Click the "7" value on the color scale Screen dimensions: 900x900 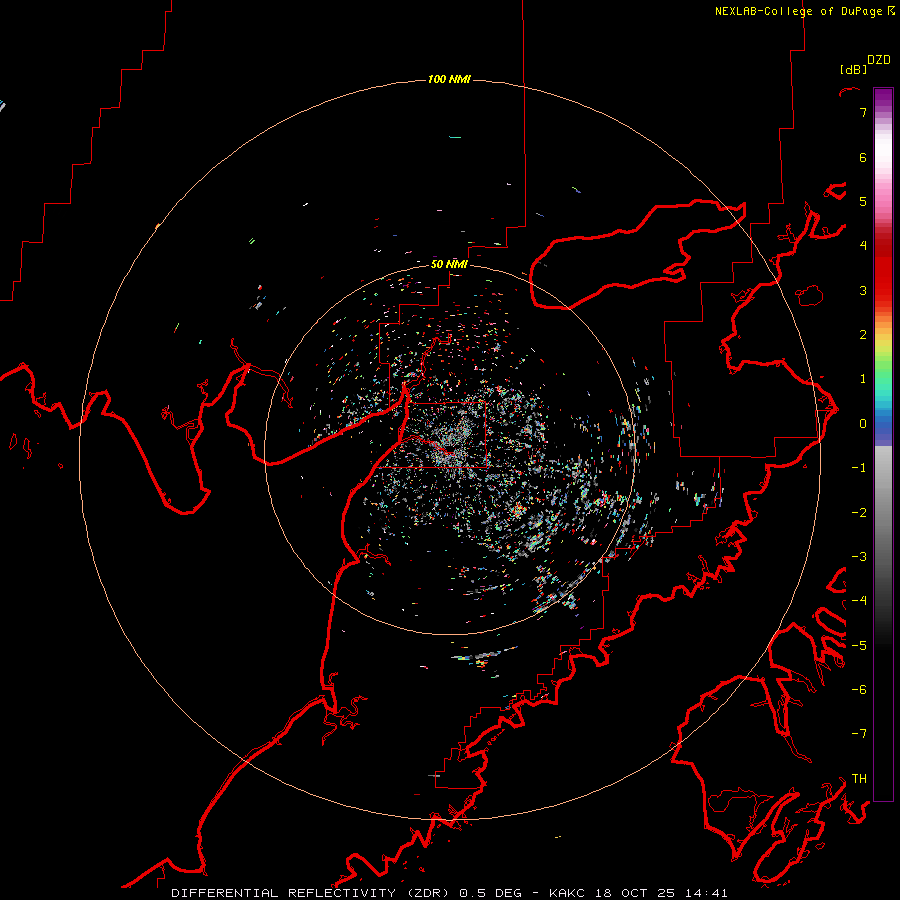pos(863,112)
